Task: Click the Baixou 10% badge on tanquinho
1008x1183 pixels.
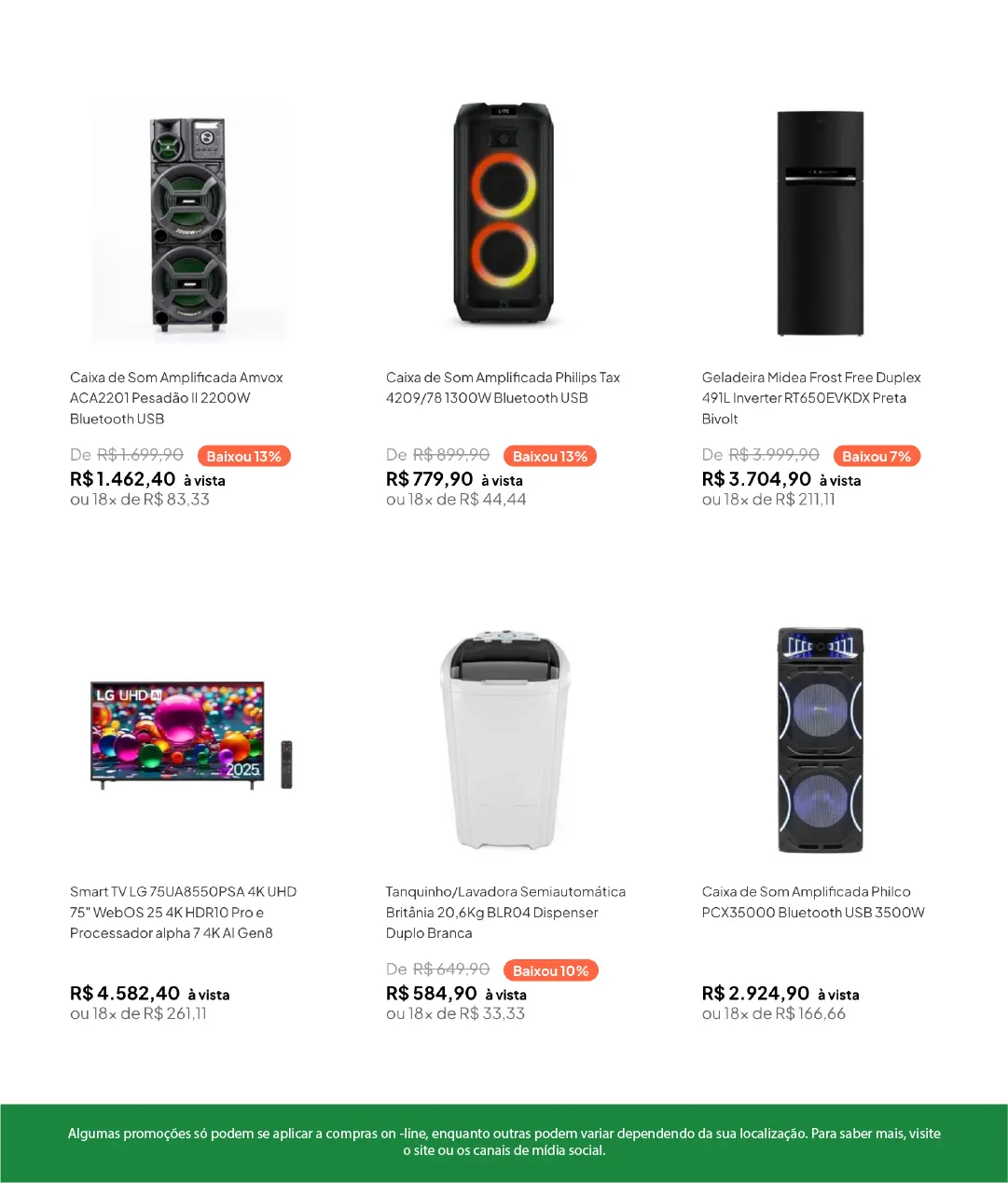Action: tap(550, 971)
